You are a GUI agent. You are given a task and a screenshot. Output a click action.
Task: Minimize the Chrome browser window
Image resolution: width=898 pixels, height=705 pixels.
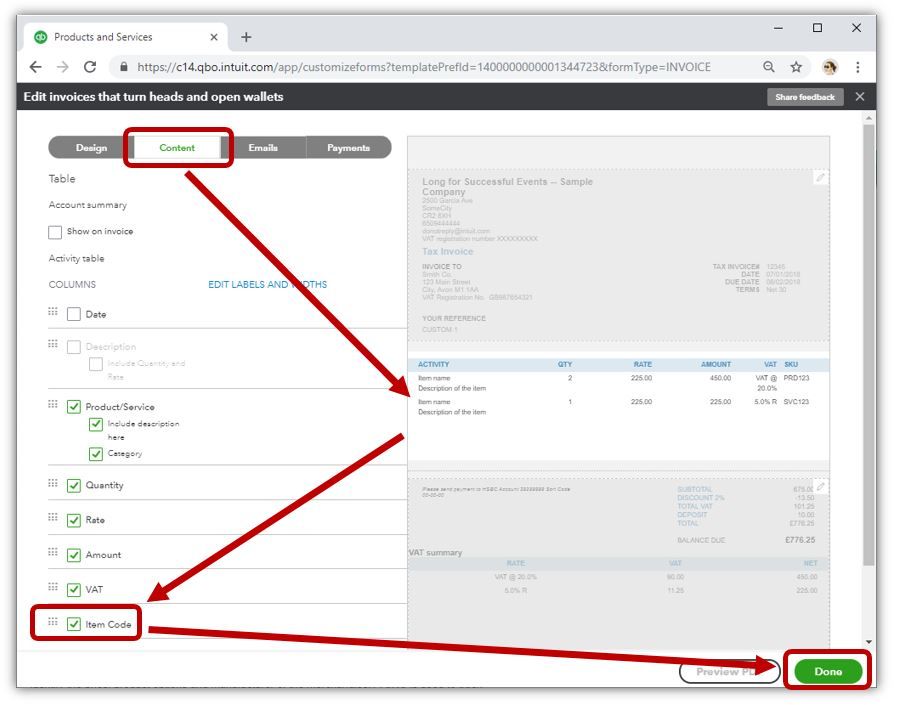(778, 27)
